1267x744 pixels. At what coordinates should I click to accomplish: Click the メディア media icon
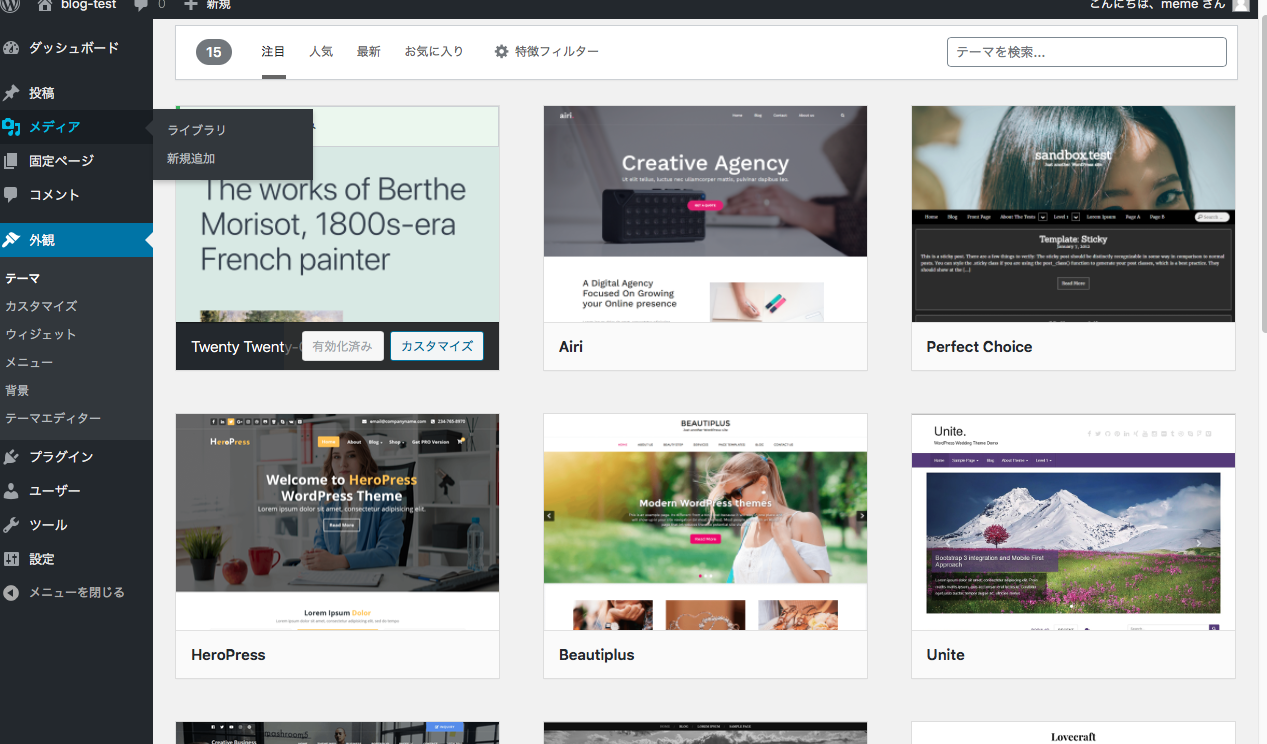pyautogui.click(x=11, y=127)
